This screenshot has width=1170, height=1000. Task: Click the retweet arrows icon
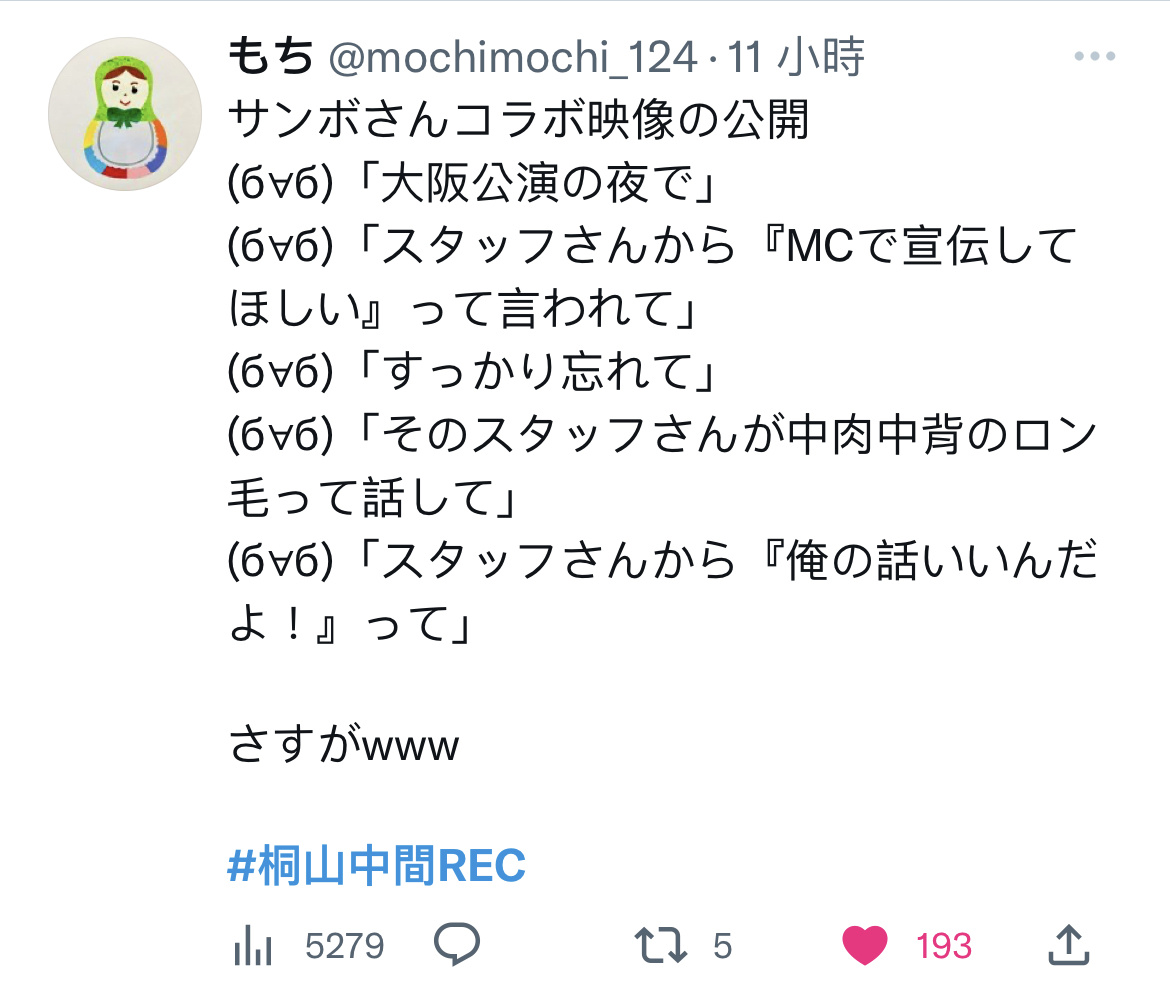point(660,945)
